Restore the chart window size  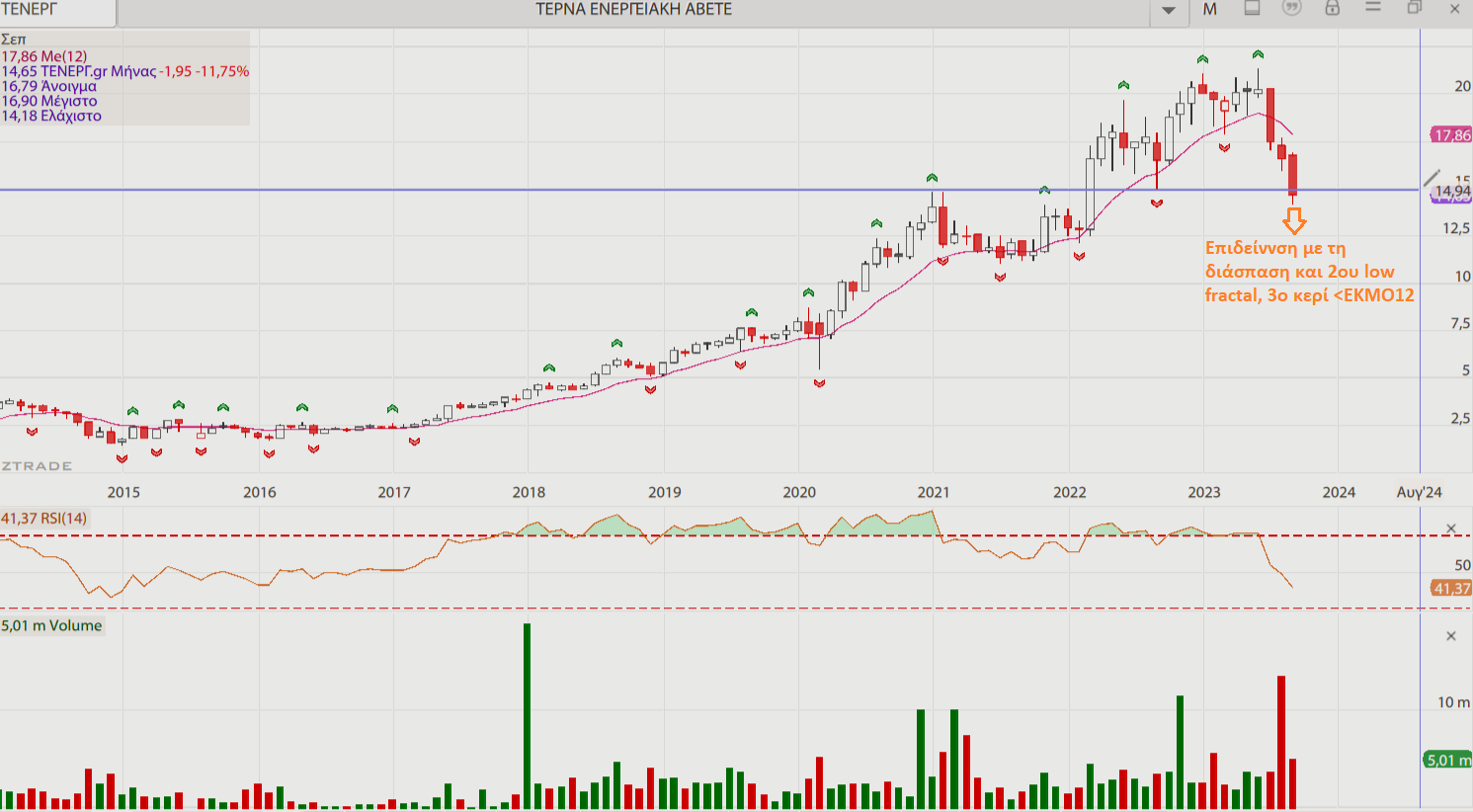[1414, 8]
